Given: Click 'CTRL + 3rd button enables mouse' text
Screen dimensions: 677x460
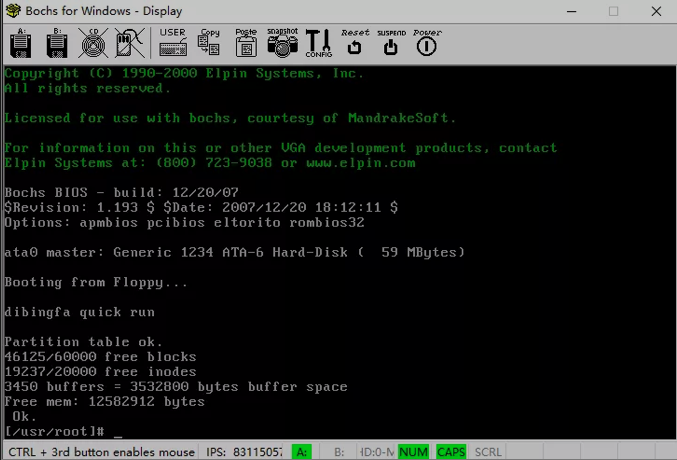Looking at the screenshot, I should (101, 452).
